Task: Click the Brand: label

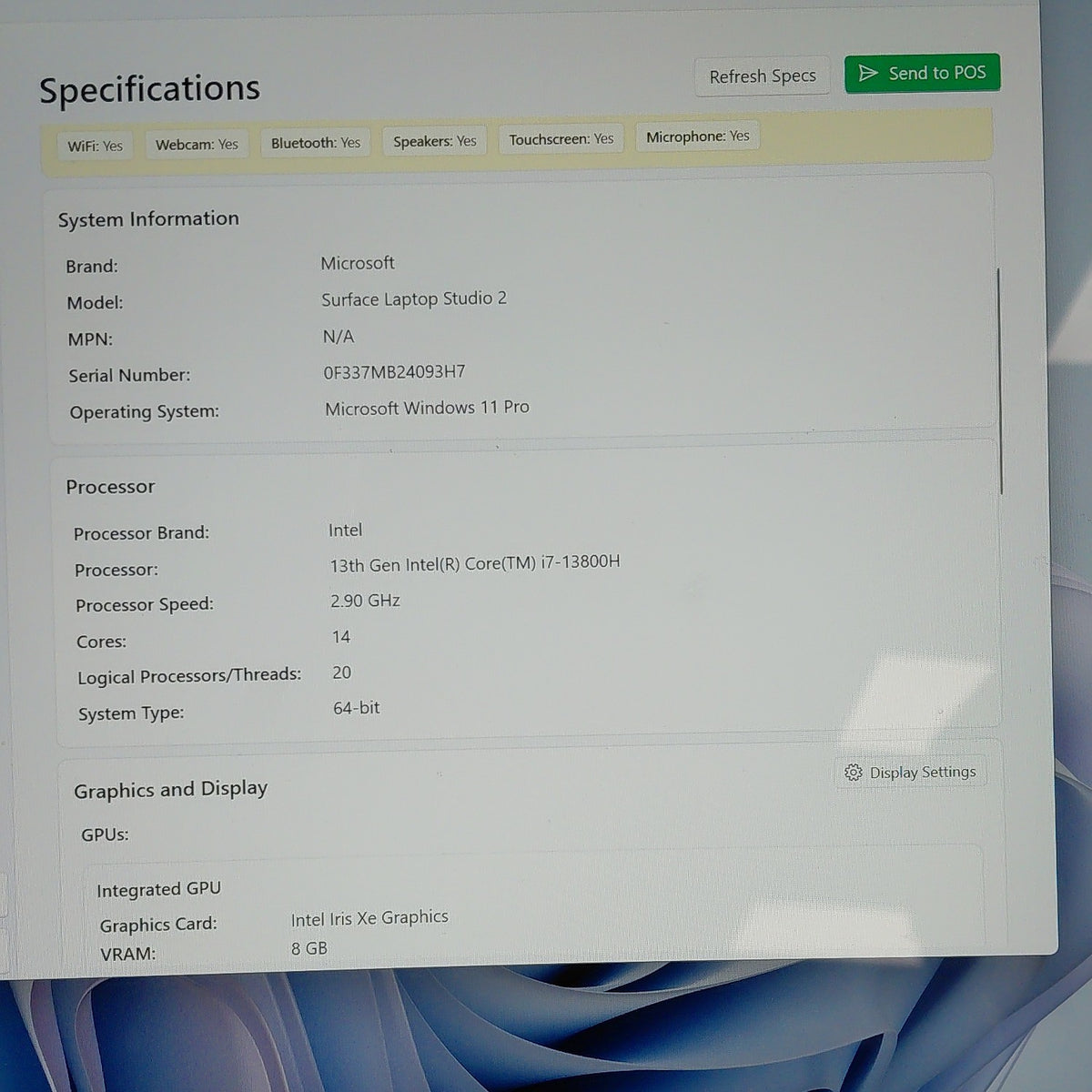Action: [x=92, y=267]
